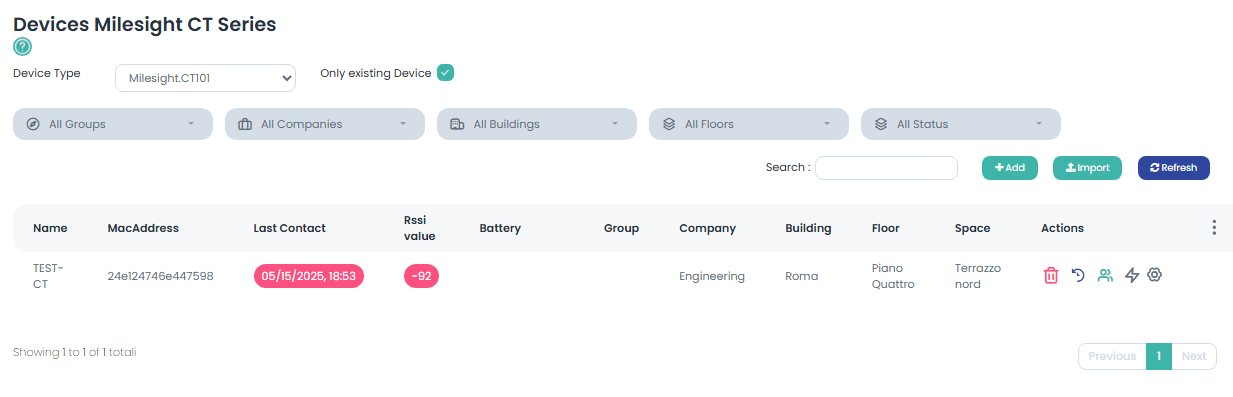This screenshot has width=1233, height=397.
Task: Click the Terrazzo nord space cell
Action: 978,276
